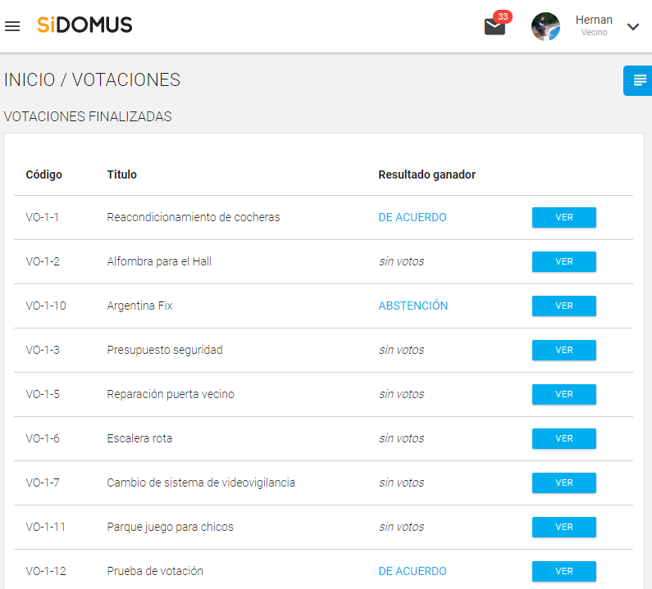Image resolution: width=652 pixels, height=589 pixels.
Task: Click the blue side panel list icon
Action: click(x=639, y=80)
